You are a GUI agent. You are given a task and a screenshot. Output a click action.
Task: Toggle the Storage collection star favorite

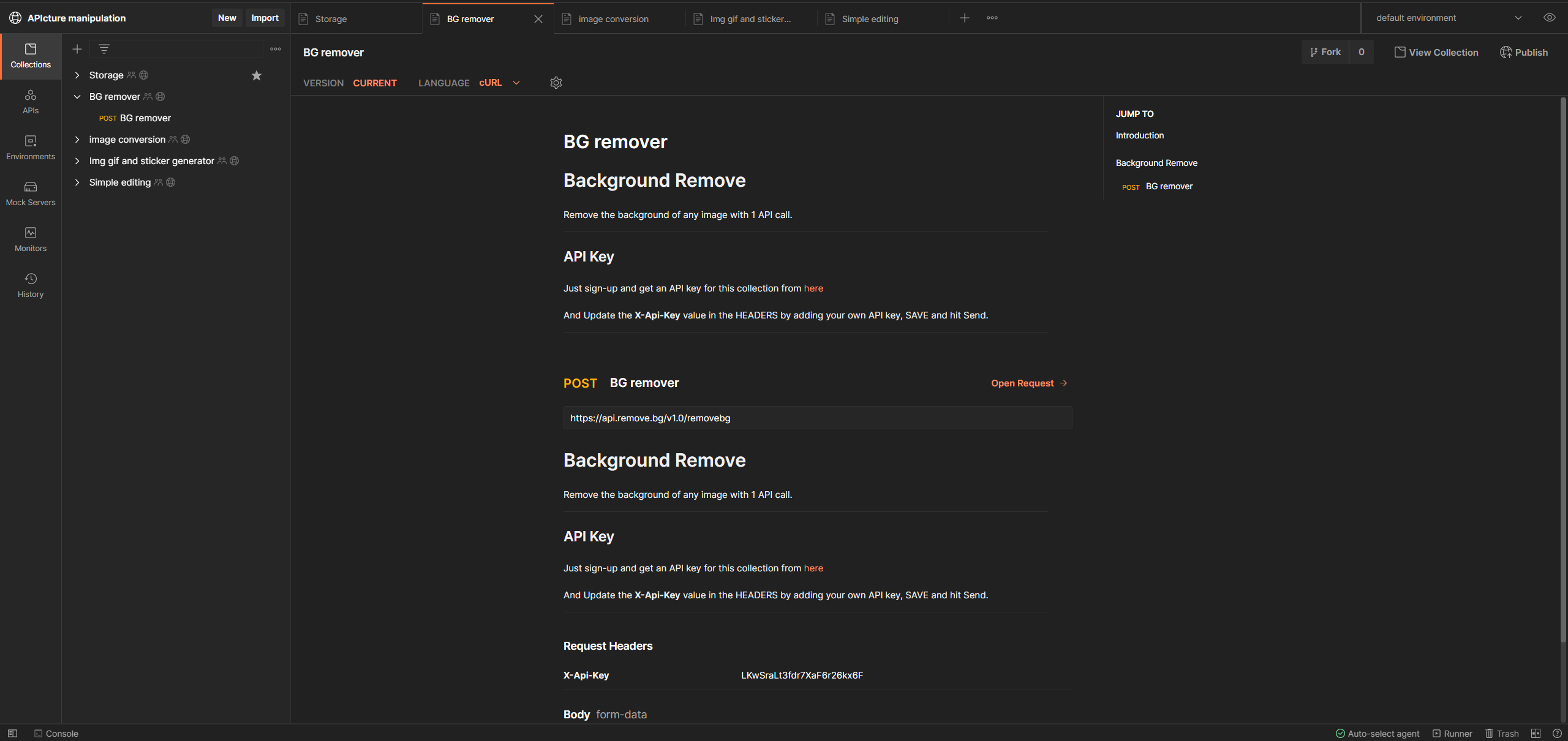[x=257, y=75]
